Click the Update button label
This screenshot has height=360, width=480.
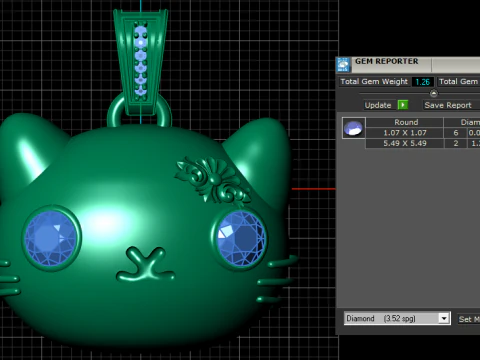pyautogui.click(x=378, y=105)
